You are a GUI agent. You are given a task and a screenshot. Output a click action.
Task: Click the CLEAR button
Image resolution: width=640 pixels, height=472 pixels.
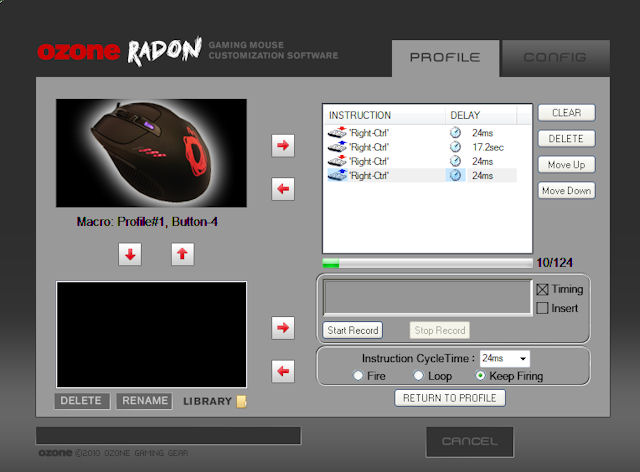coord(567,113)
